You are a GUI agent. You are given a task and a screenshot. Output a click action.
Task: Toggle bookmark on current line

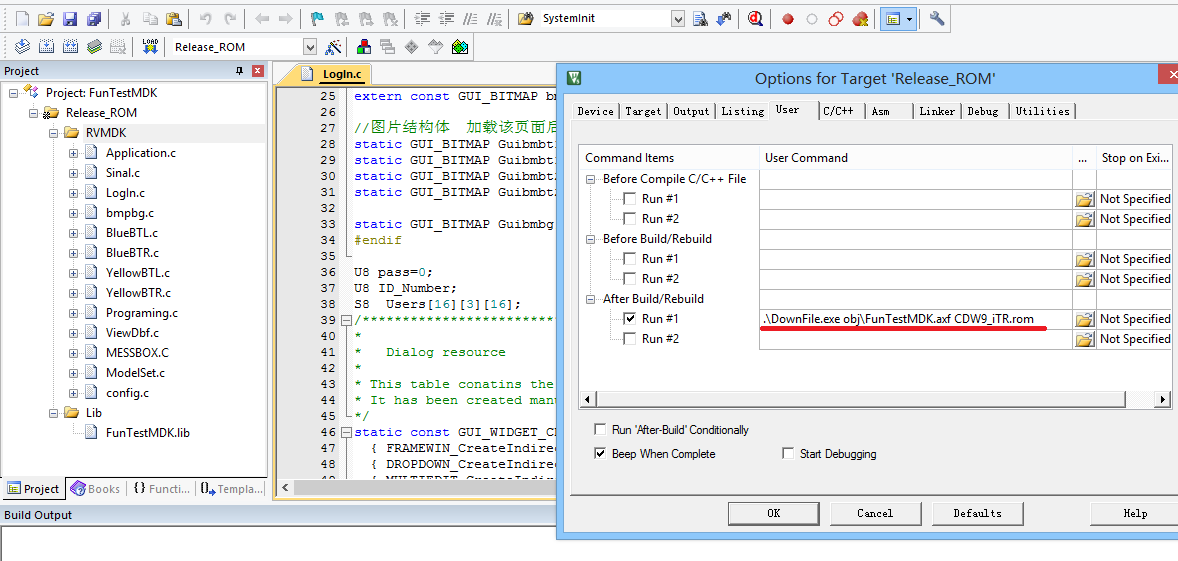click(x=318, y=19)
